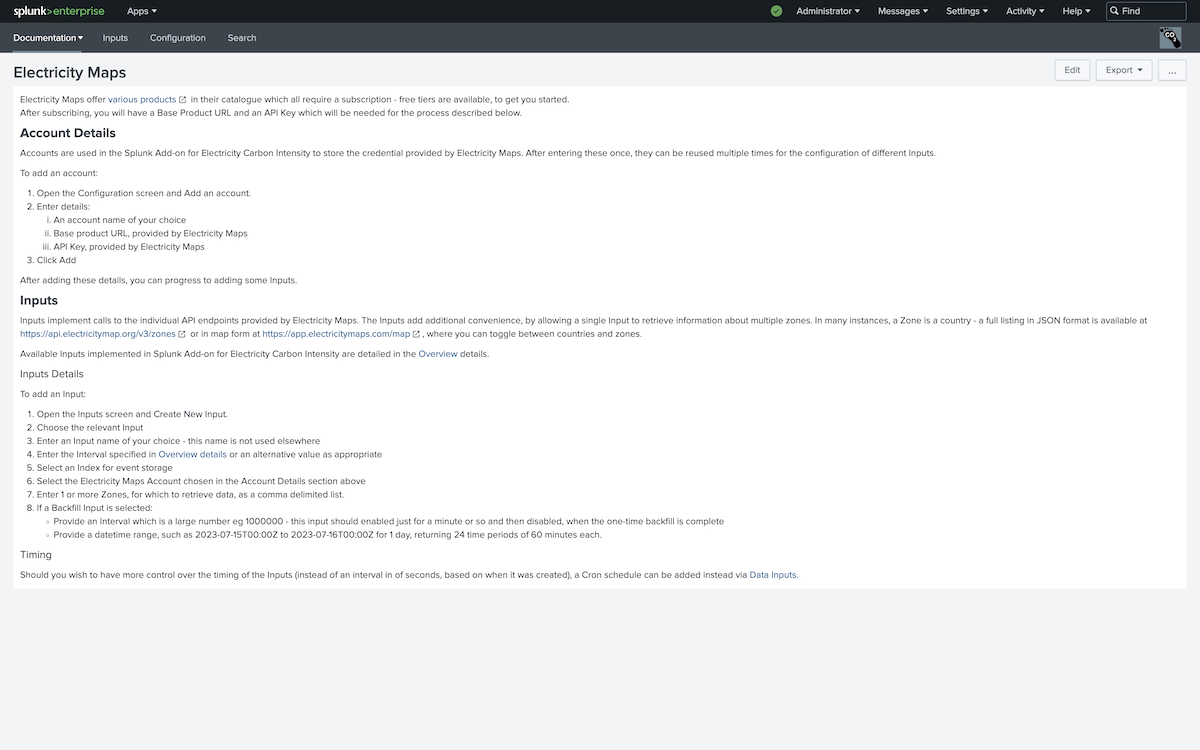Click the external icon after the map URL
Image resolution: width=1200 pixels, height=750 pixels.
tap(416, 334)
